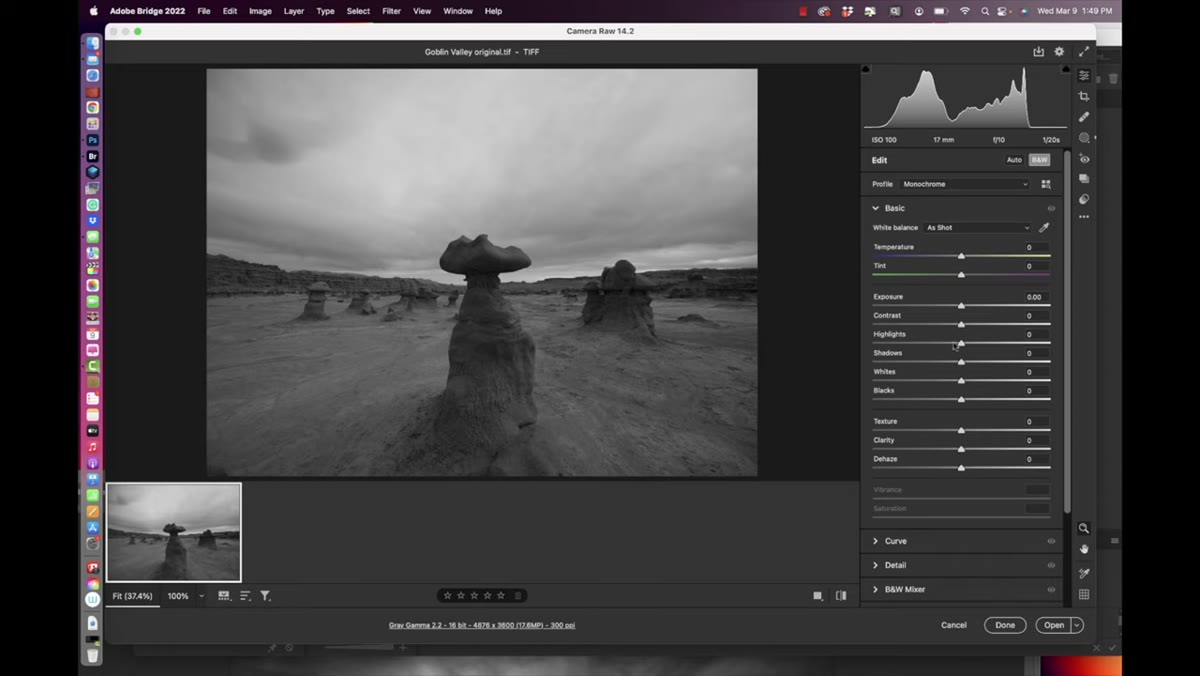Open the File menu

pos(204,11)
